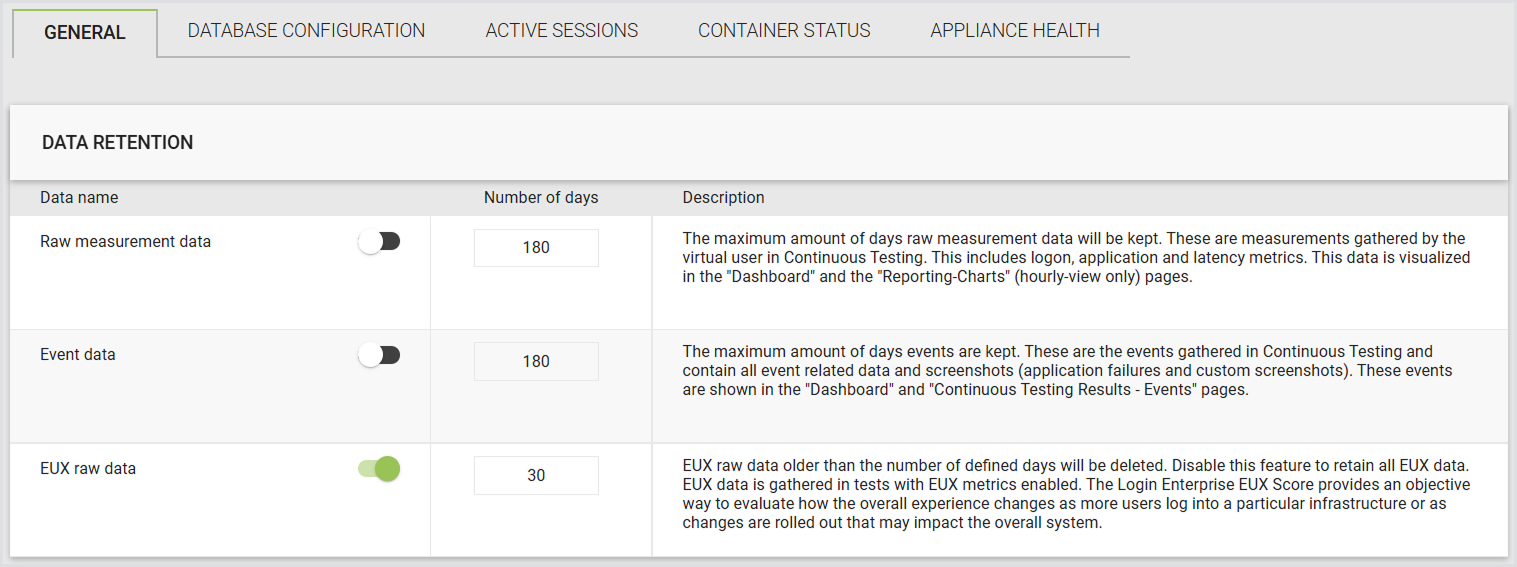Screen dimensions: 1517x567
Task: Enable Raw measurement data retention toggle
Action: [x=379, y=241]
